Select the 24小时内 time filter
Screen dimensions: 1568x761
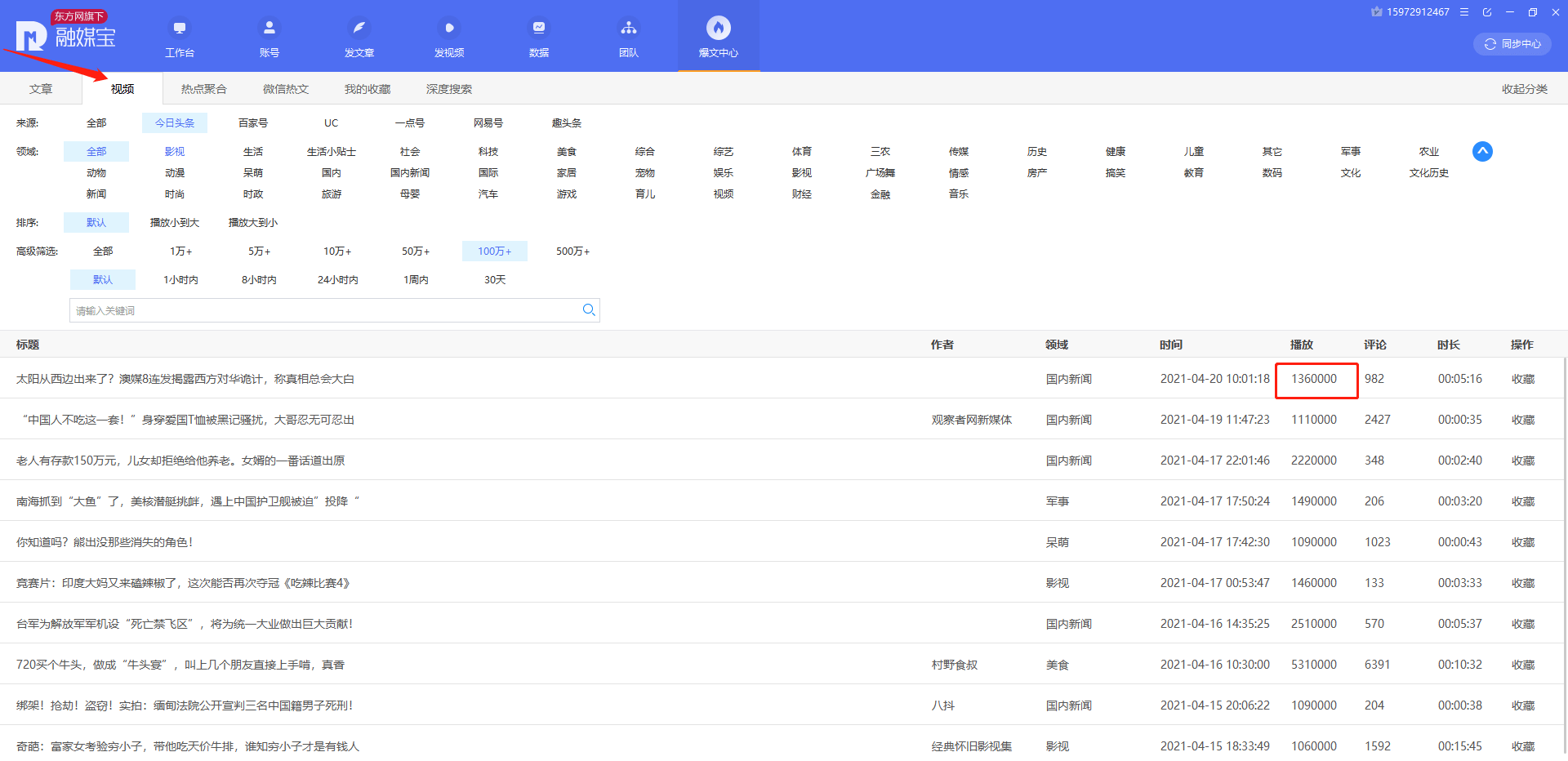pyautogui.click(x=338, y=280)
